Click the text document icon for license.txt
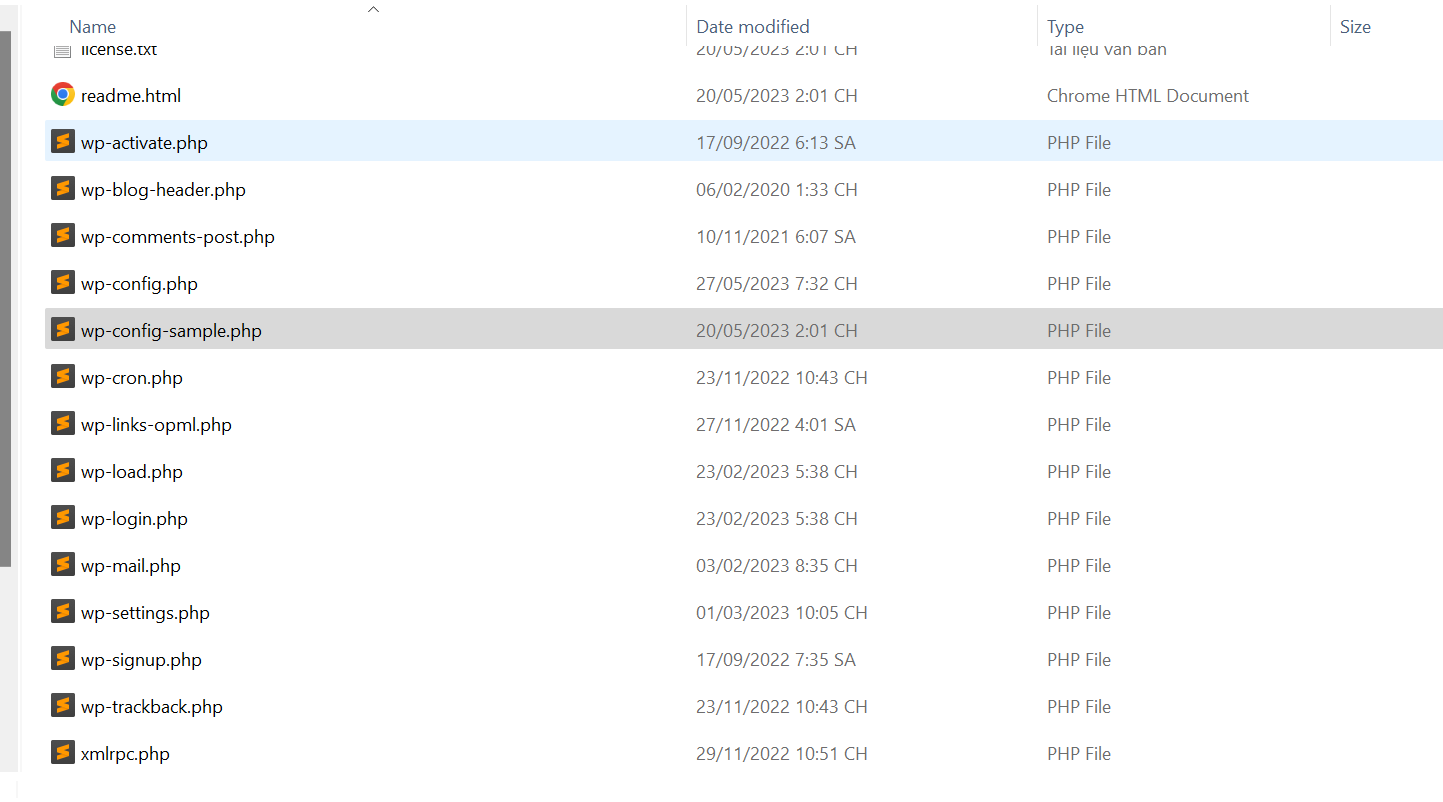 tap(62, 48)
